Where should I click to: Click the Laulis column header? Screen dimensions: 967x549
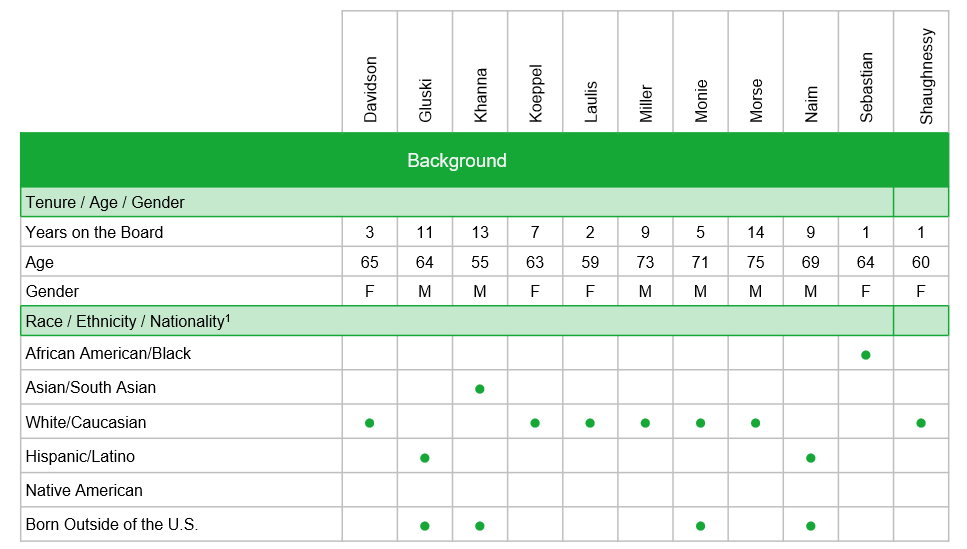tap(591, 102)
